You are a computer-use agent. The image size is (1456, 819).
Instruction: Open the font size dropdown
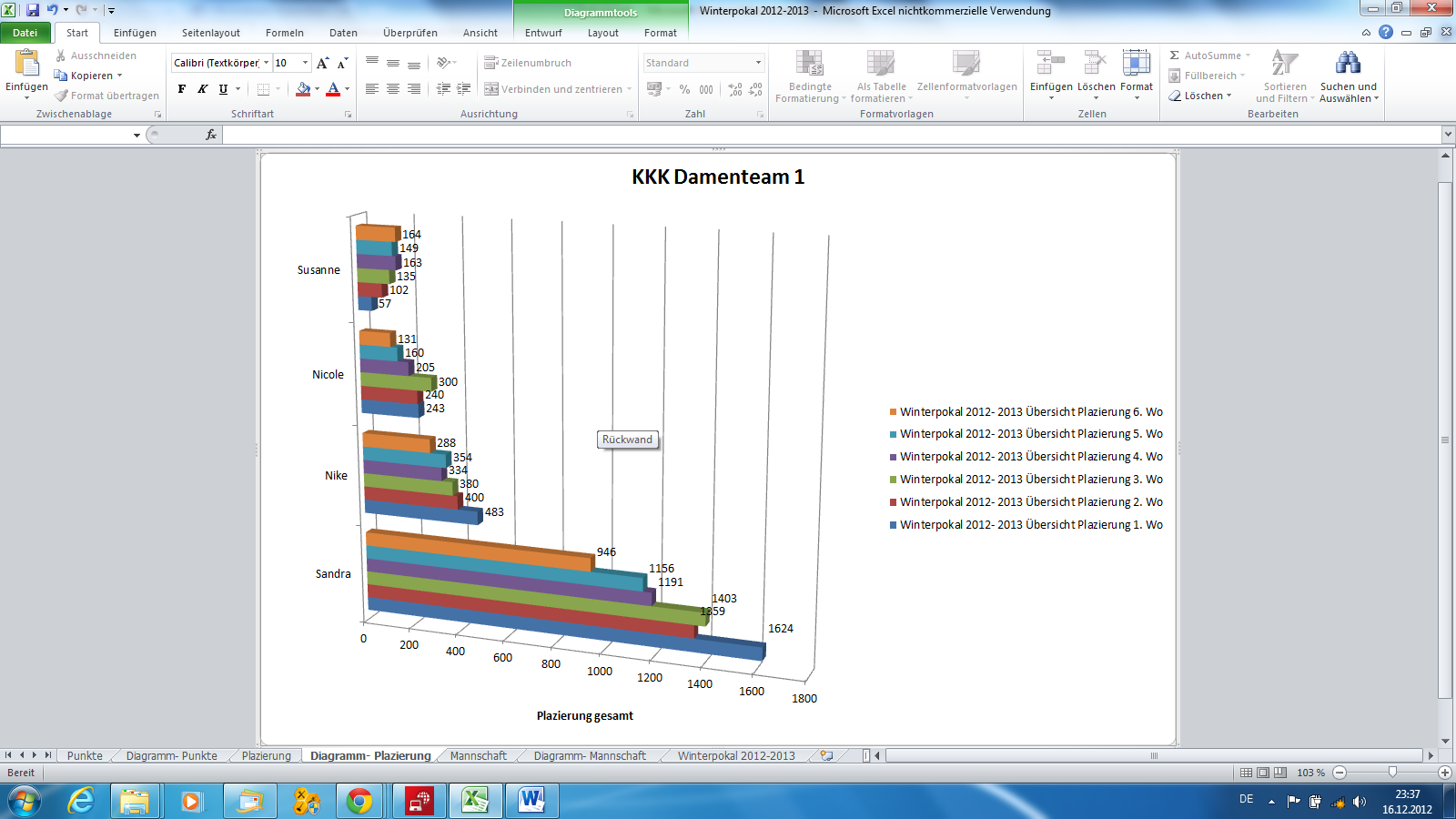(x=305, y=63)
